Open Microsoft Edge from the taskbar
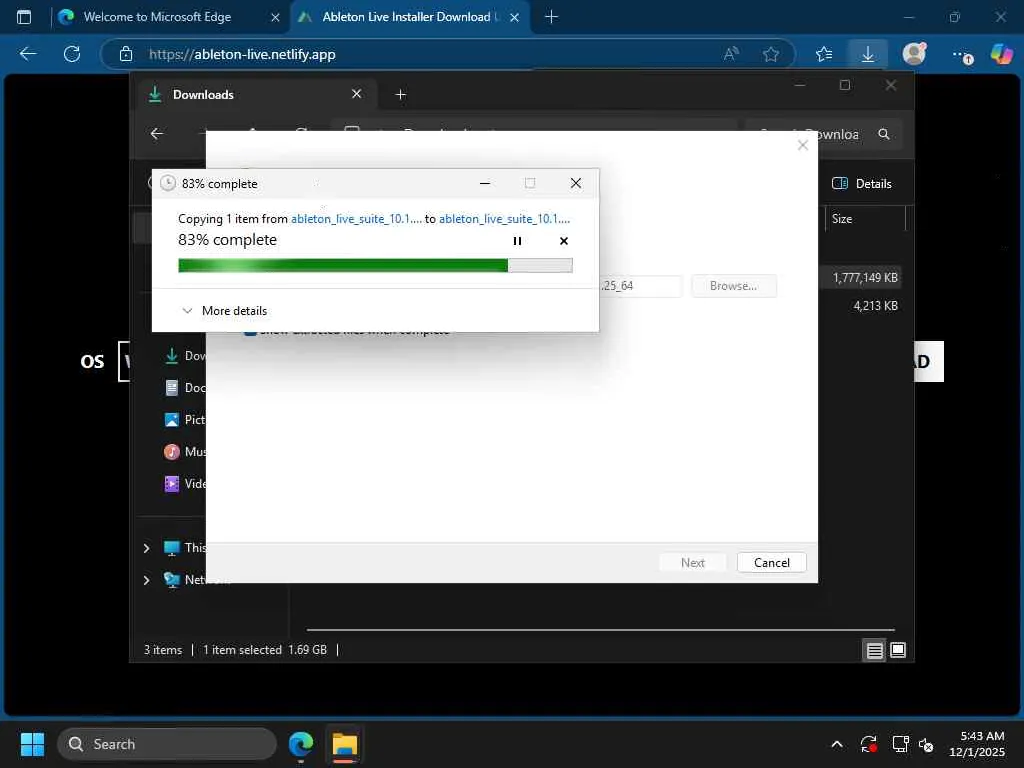This screenshot has width=1024, height=768. point(301,744)
